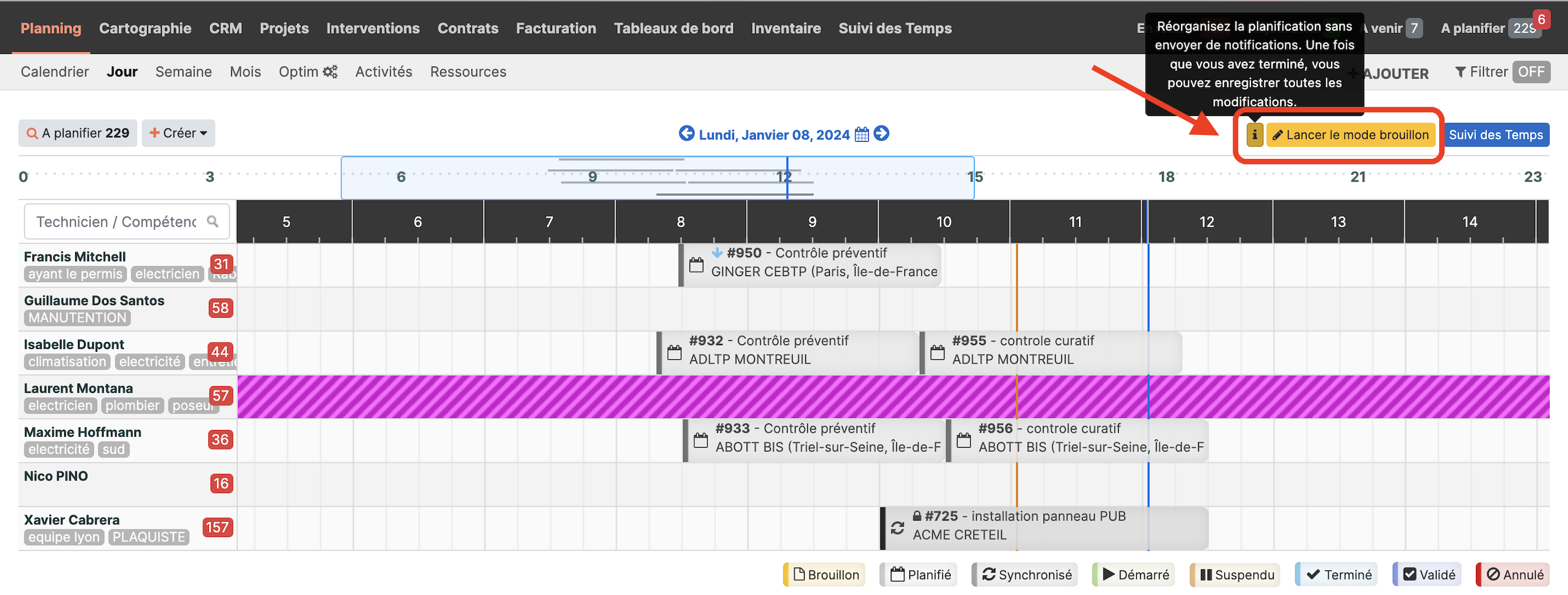Go to previous day arrow icon
Image resolution: width=1568 pixels, height=595 pixels.
[x=686, y=133]
